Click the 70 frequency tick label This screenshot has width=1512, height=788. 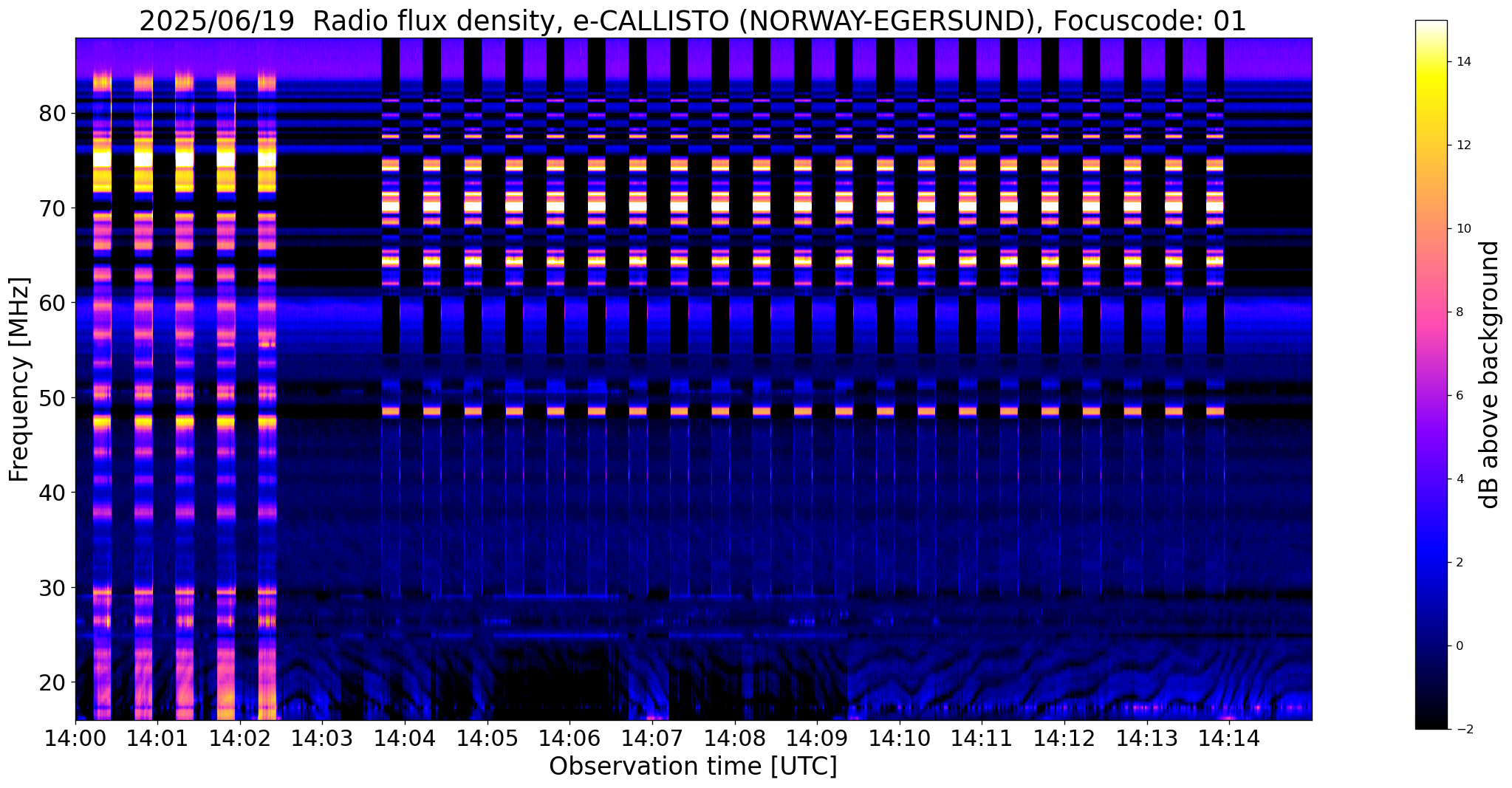[x=54, y=208]
